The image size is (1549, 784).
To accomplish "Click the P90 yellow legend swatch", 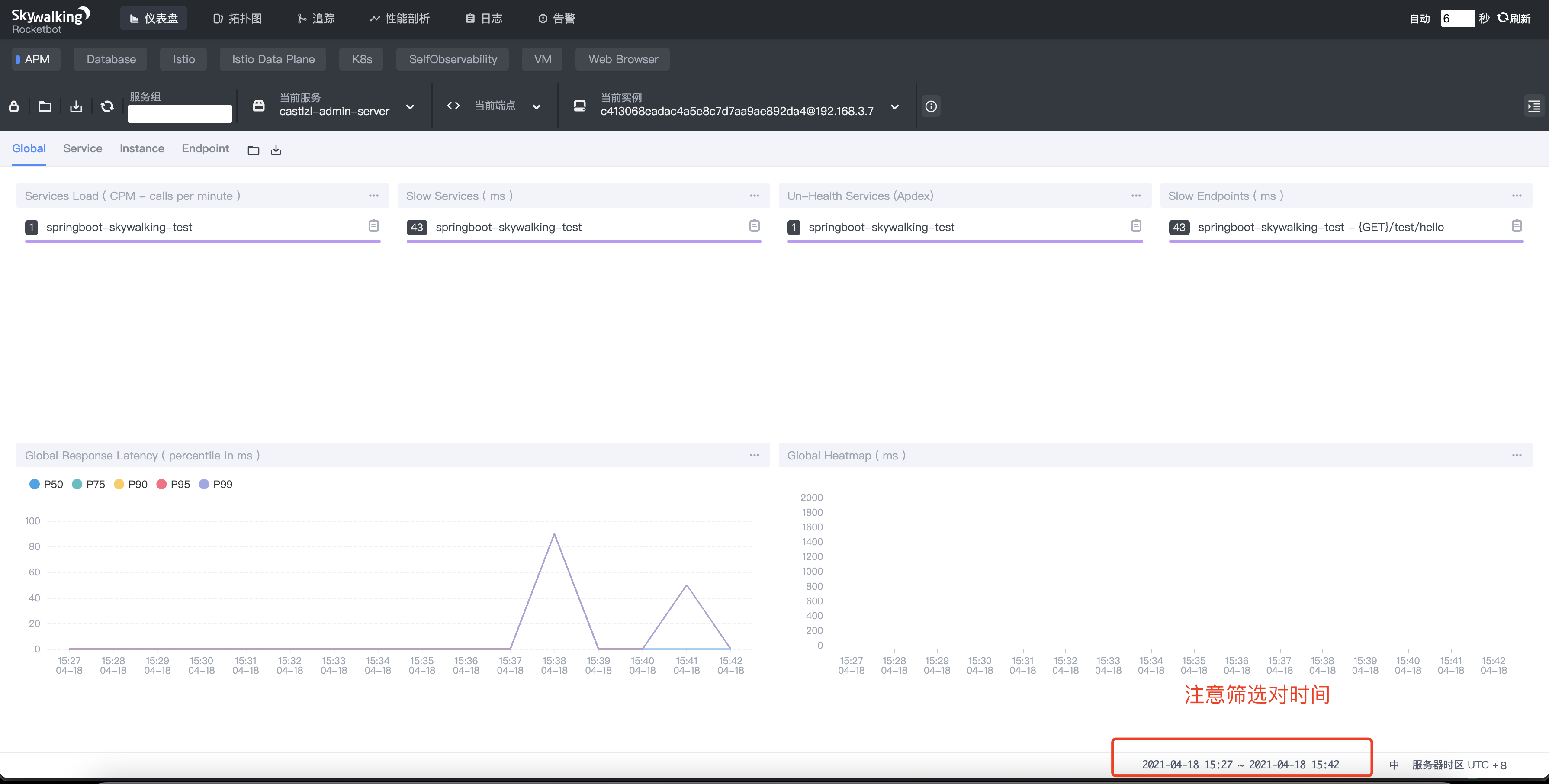I will (119, 484).
